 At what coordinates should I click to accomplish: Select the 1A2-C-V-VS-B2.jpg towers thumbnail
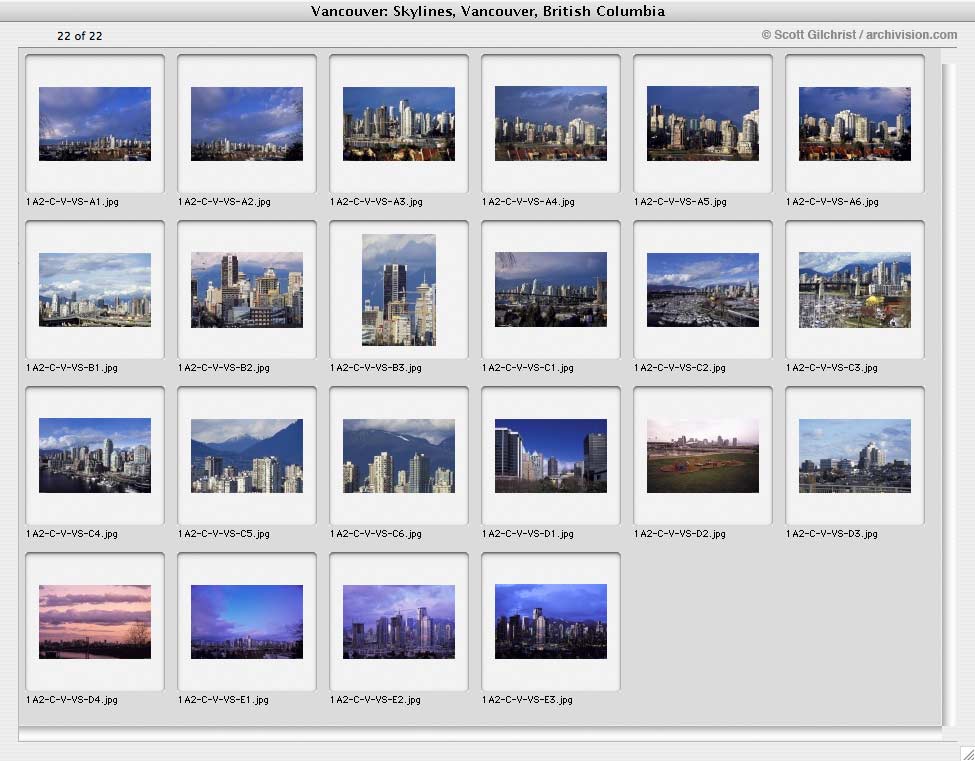[x=247, y=290]
